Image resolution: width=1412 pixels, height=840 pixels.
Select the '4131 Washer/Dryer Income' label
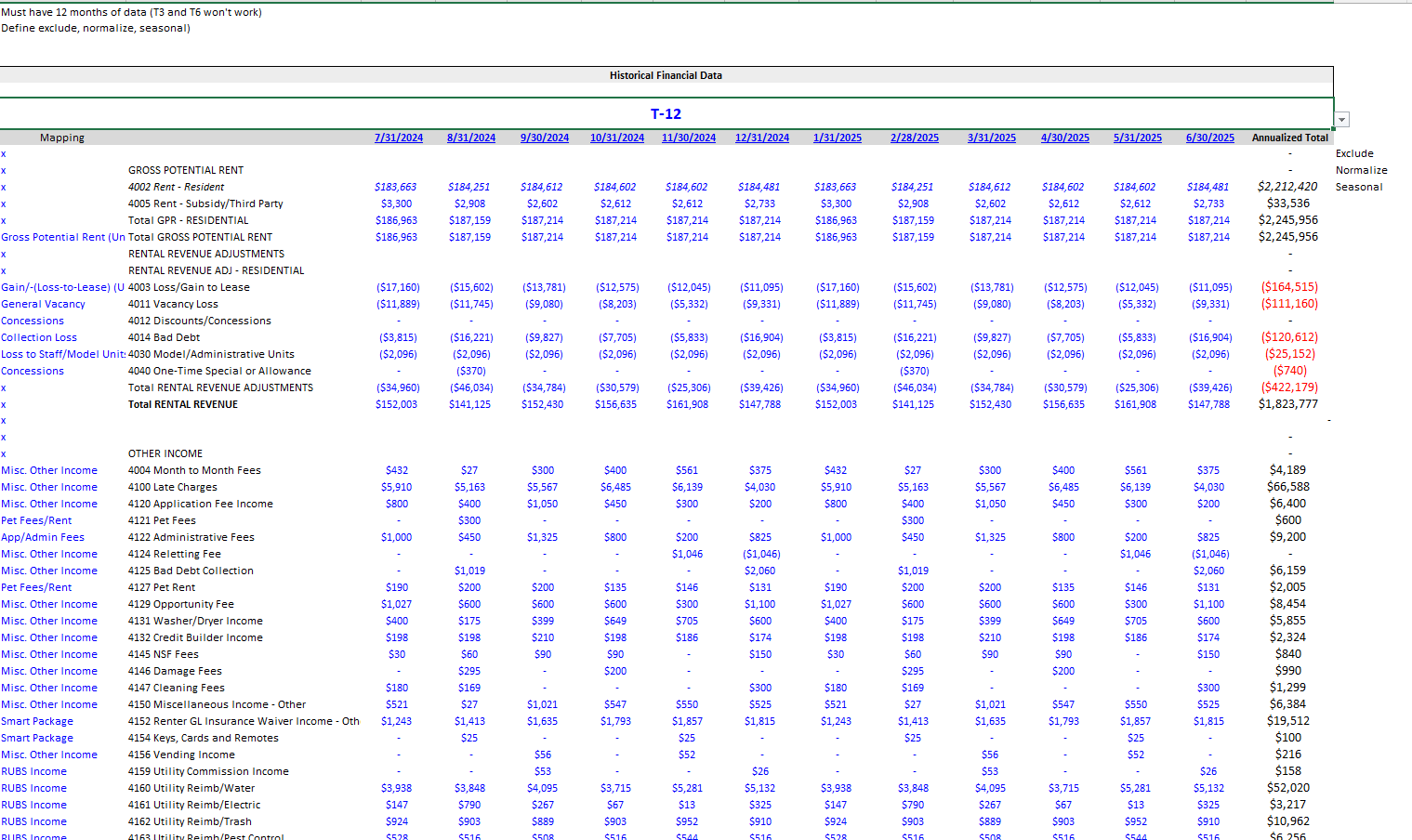[195, 621]
